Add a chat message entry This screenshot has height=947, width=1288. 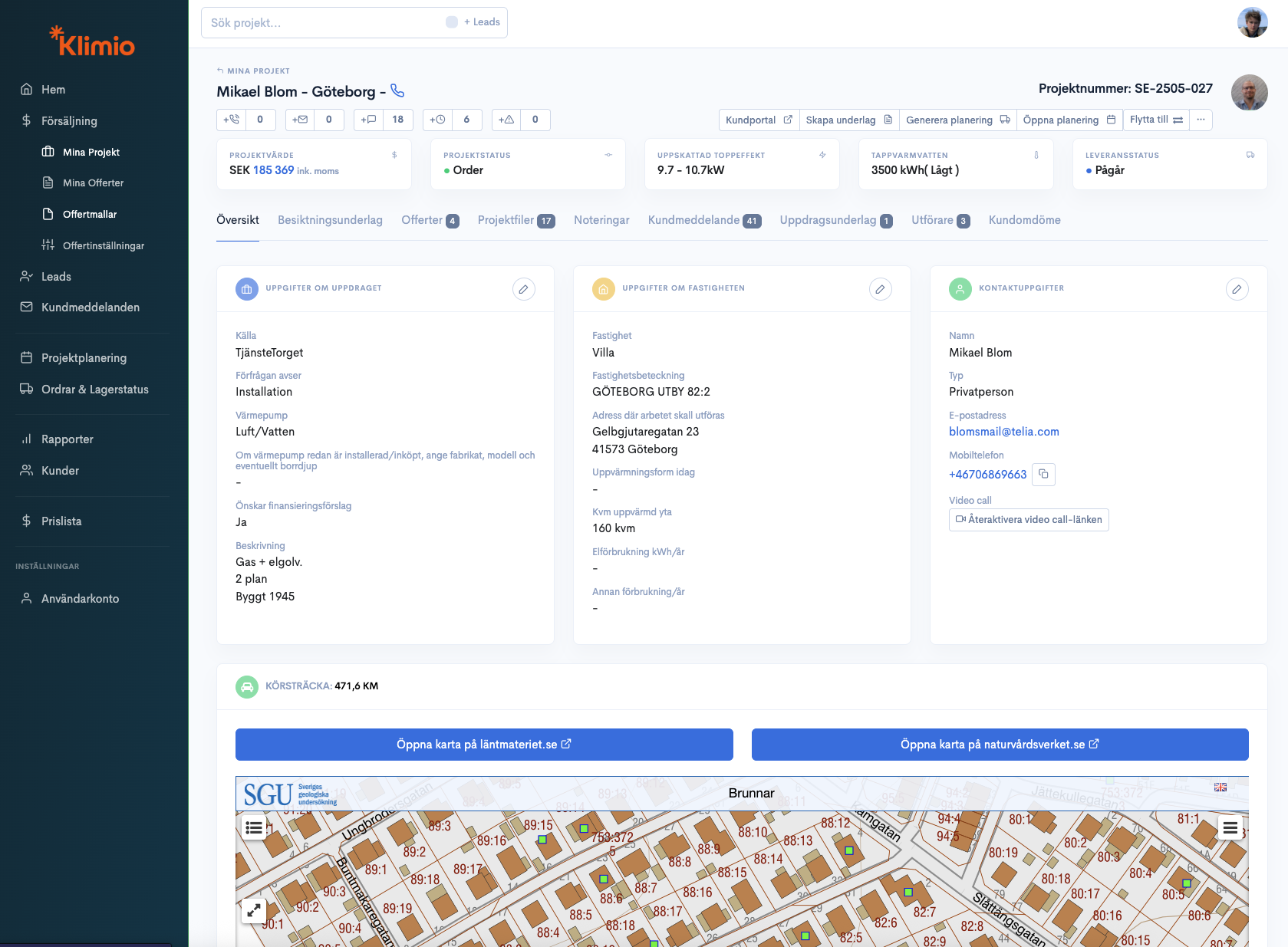368,120
